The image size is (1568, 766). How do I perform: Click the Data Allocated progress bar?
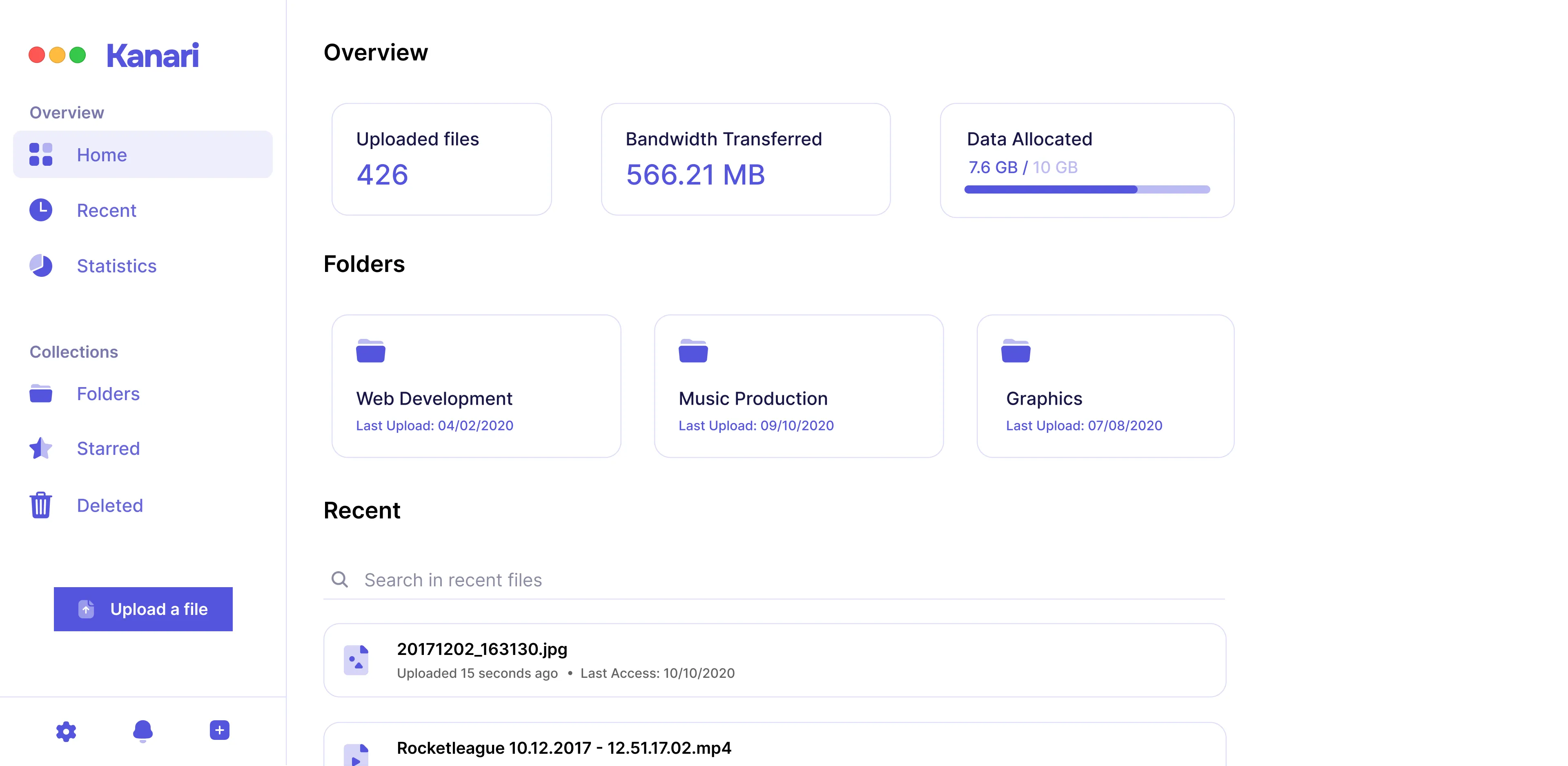point(1087,189)
